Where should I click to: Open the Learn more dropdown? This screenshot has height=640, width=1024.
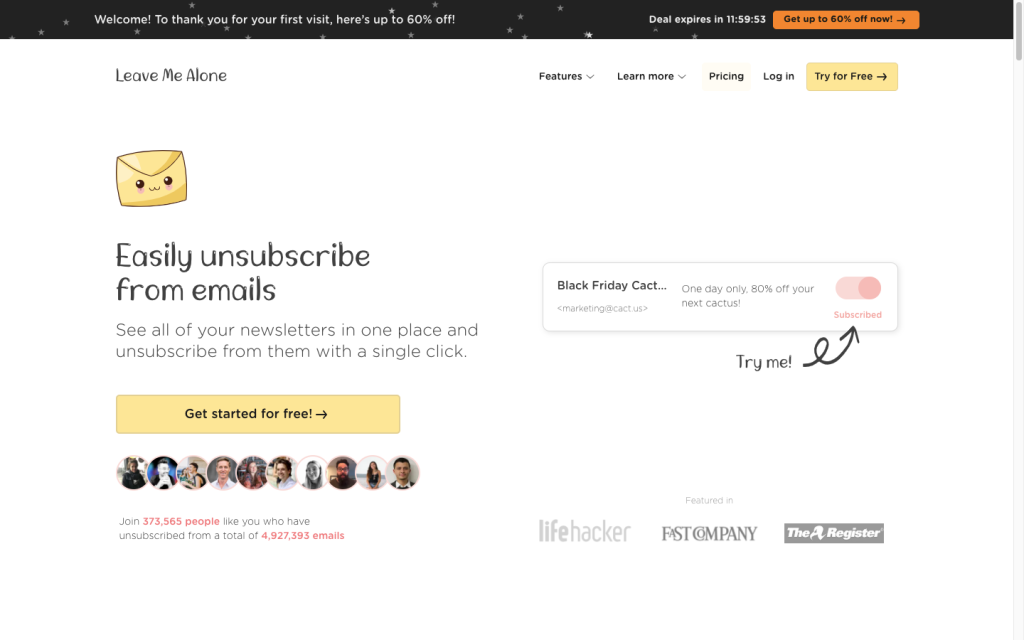tap(651, 77)
